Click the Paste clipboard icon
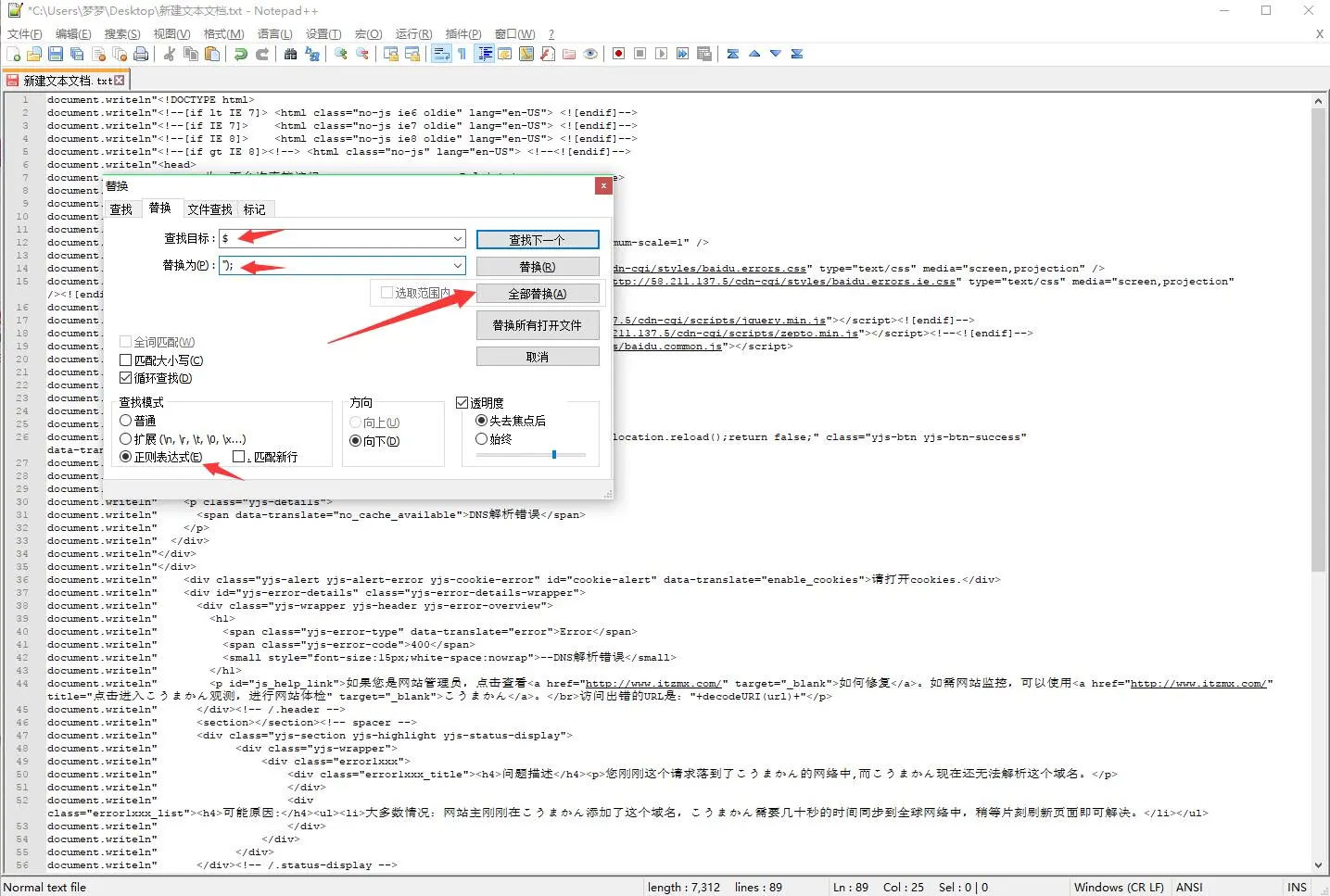 point(212,54)
